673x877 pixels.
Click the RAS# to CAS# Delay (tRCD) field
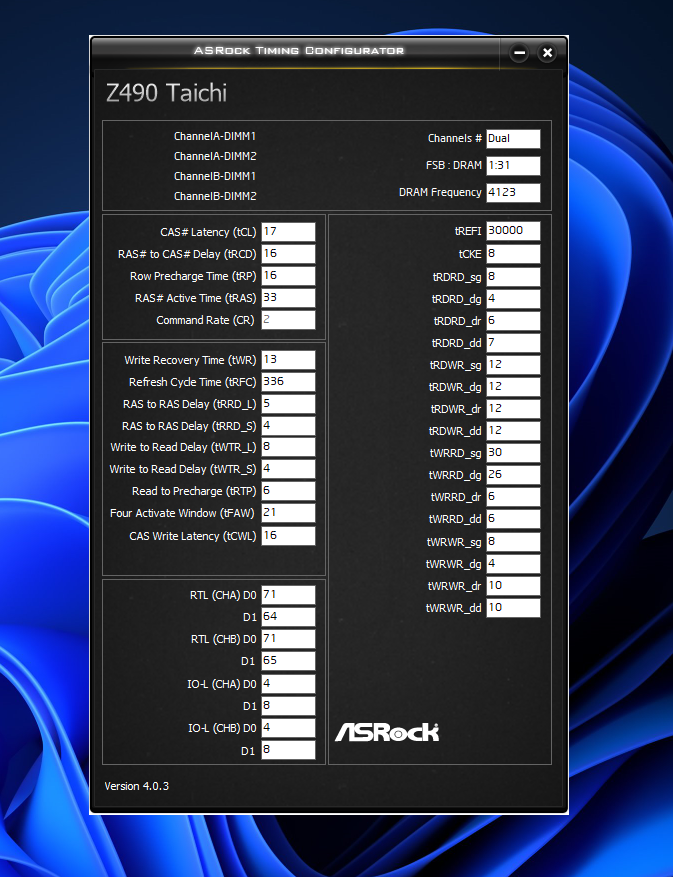pyautogui.click(x=288, y=254)
